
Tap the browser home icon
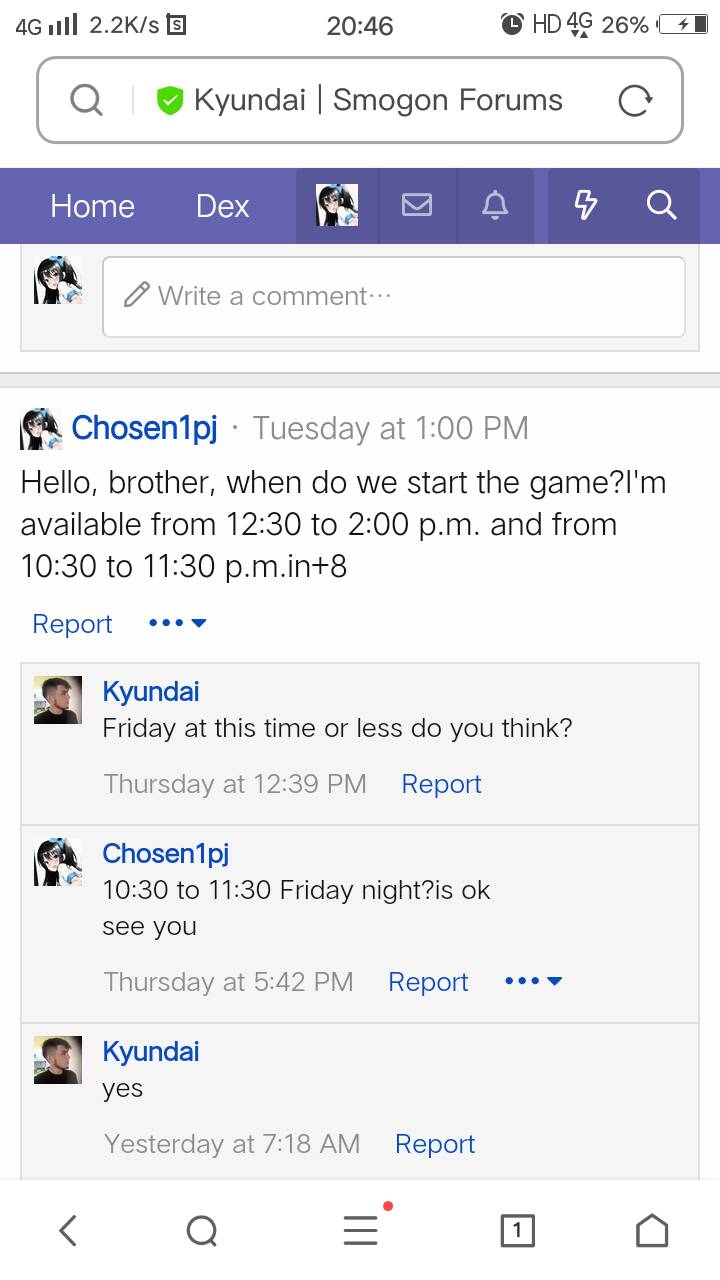[652, 1230]
